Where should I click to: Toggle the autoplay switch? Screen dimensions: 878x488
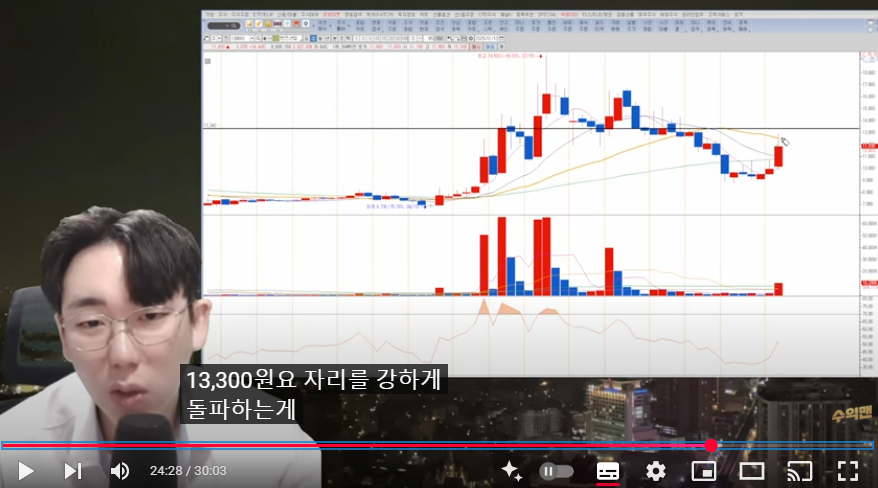[556, 471]
